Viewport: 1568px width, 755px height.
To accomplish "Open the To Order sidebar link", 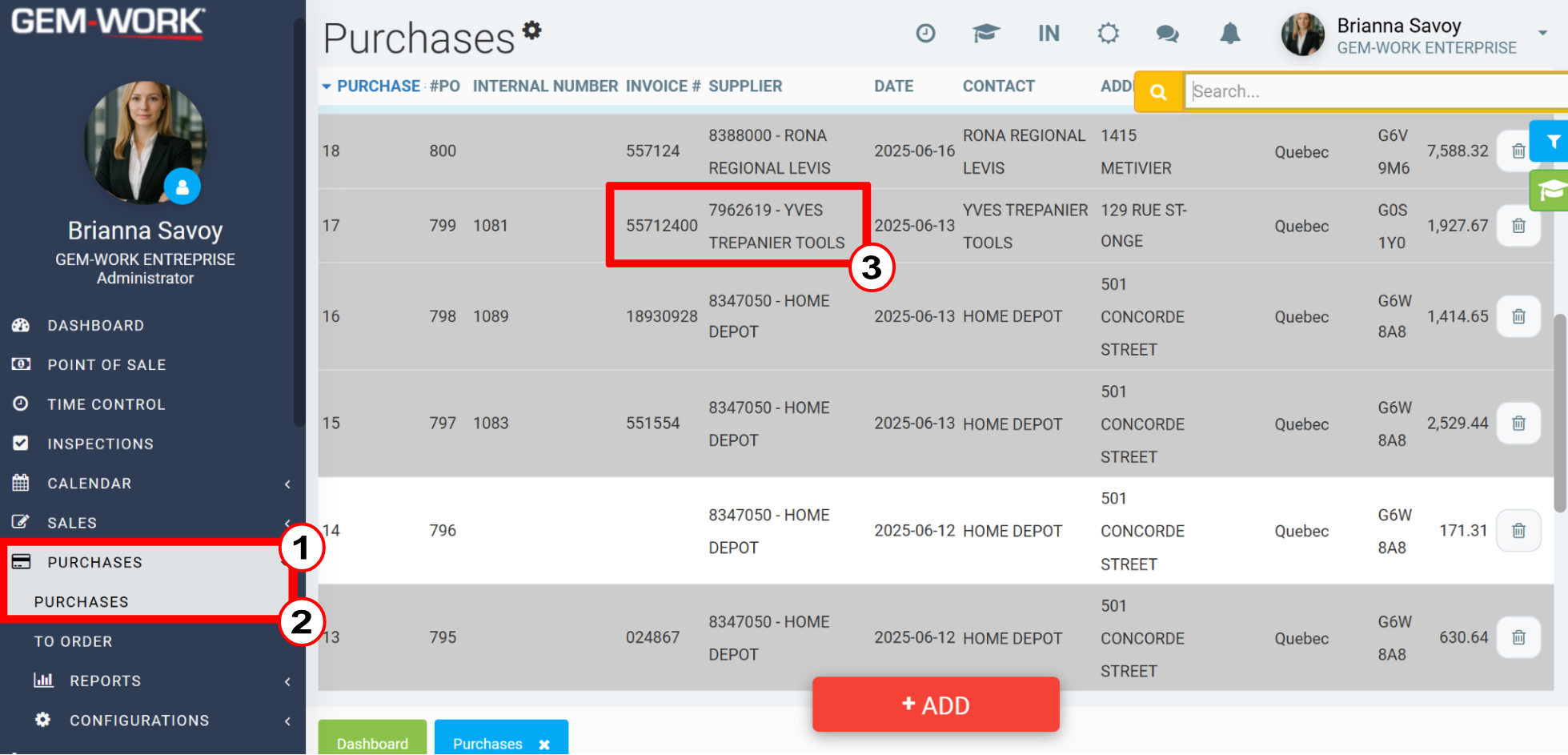I will click(x=73, y=641).
